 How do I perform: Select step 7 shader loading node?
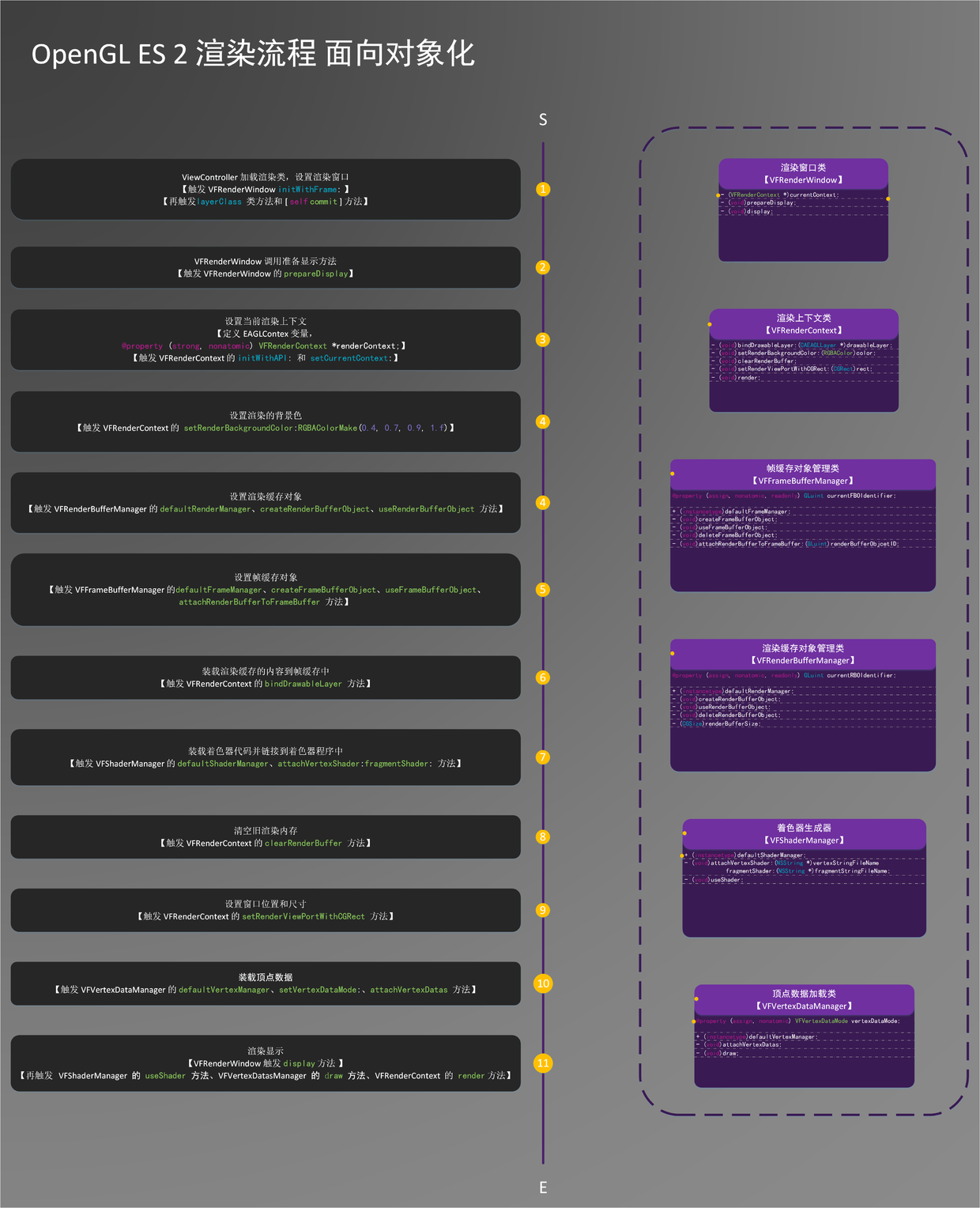(542, 757)
